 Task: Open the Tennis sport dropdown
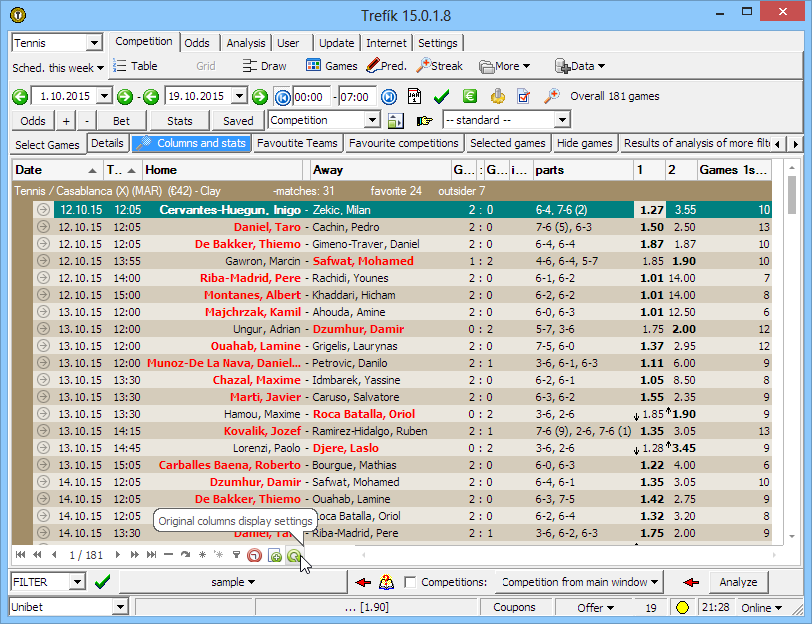coord(94,43)
